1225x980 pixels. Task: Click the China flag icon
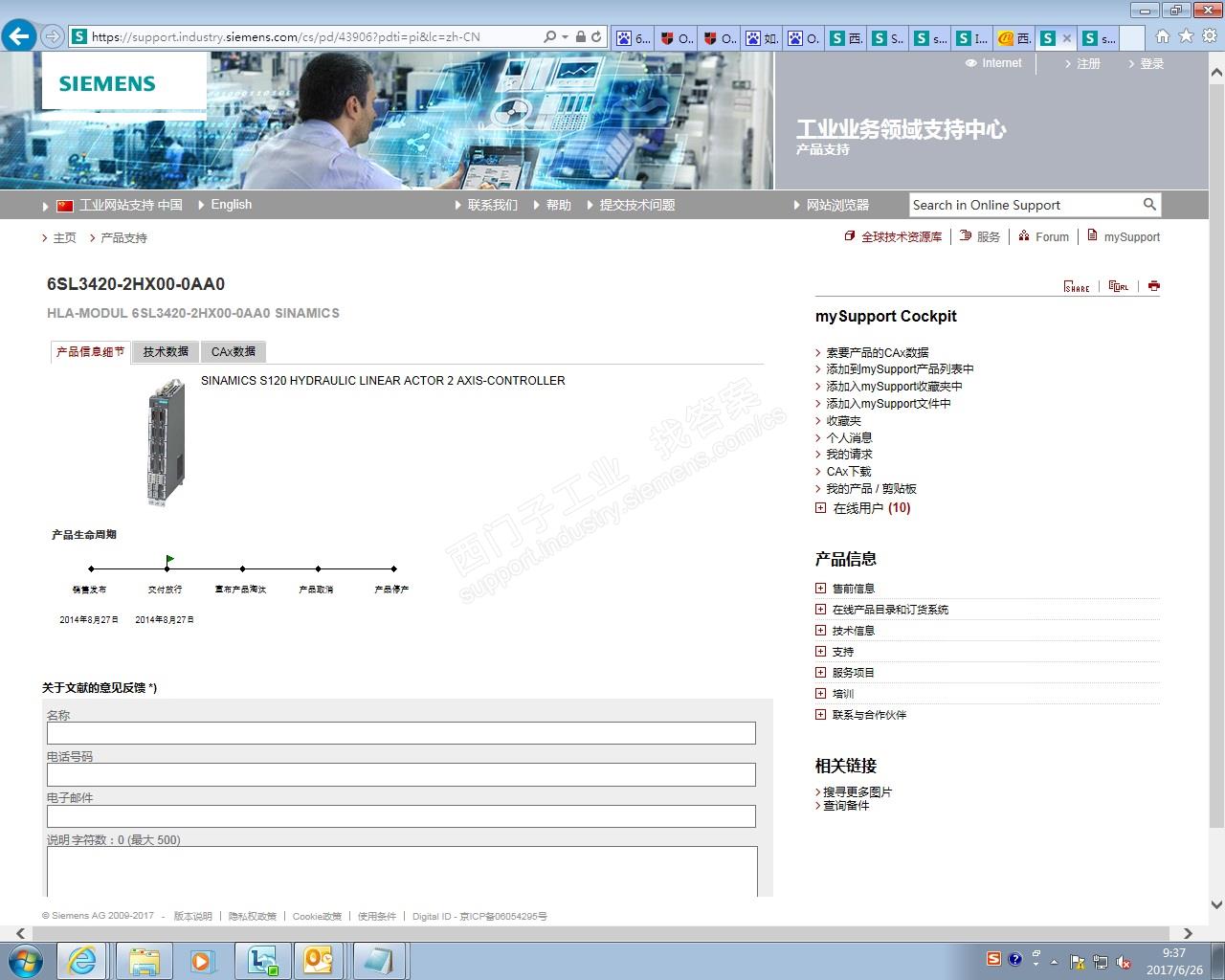coord(65,206)
